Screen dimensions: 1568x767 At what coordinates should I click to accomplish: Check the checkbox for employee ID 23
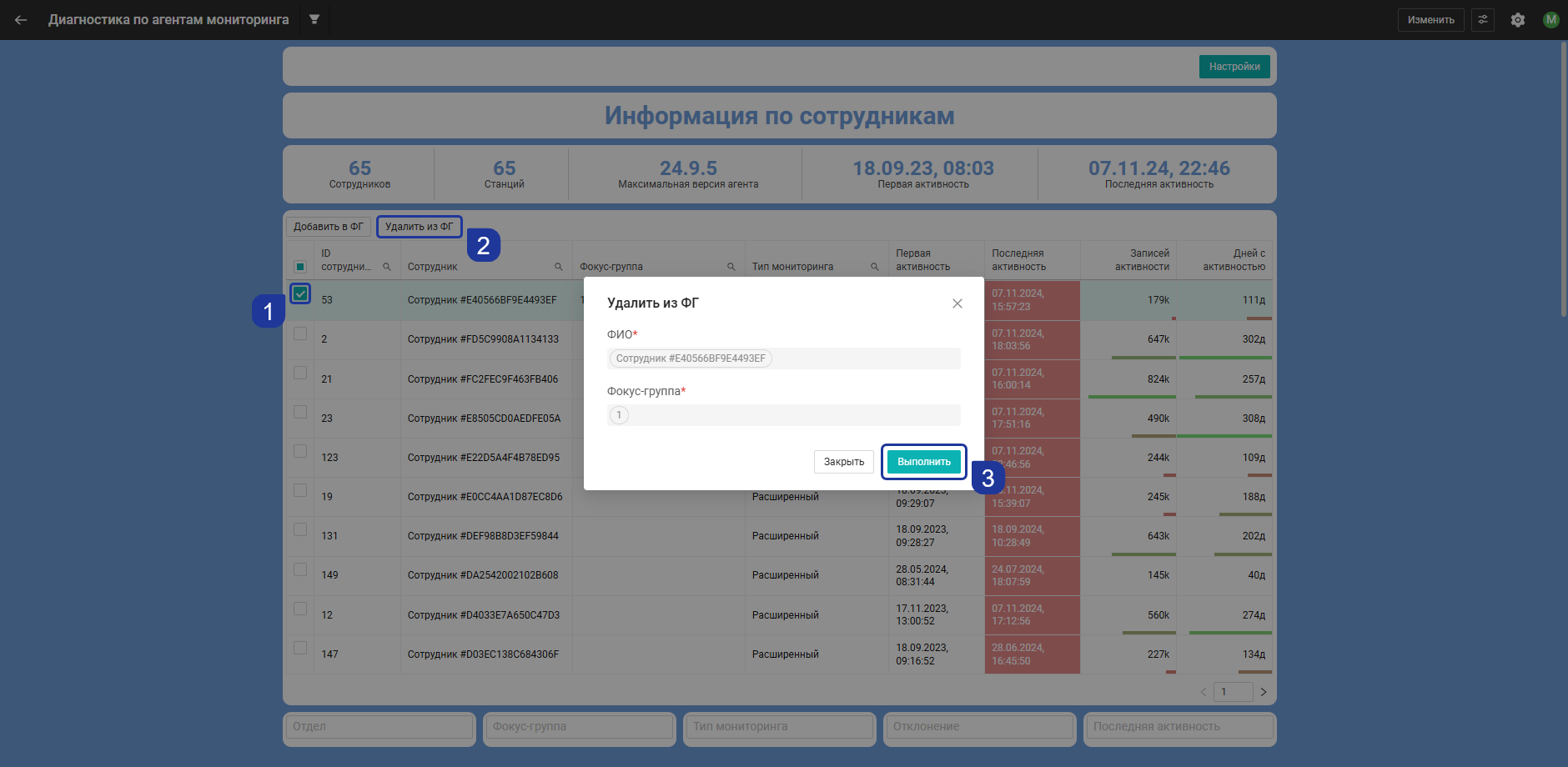point(300,412)
